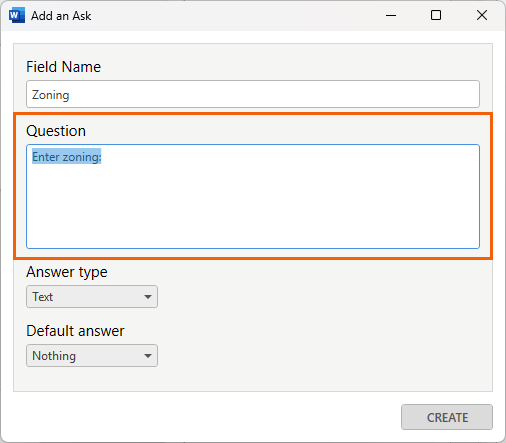
Task: Close the Add an Ask dialog
Action: (482, 15)
